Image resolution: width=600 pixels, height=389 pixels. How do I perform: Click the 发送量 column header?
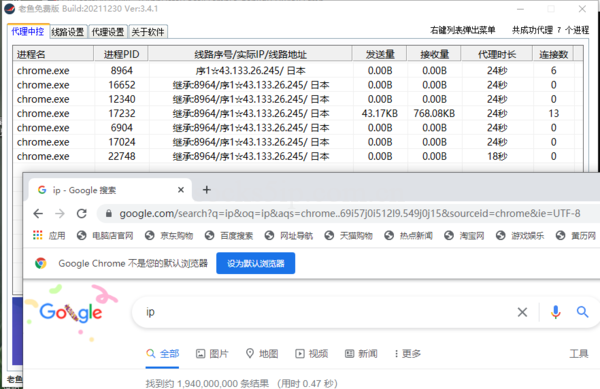[380, 54]
